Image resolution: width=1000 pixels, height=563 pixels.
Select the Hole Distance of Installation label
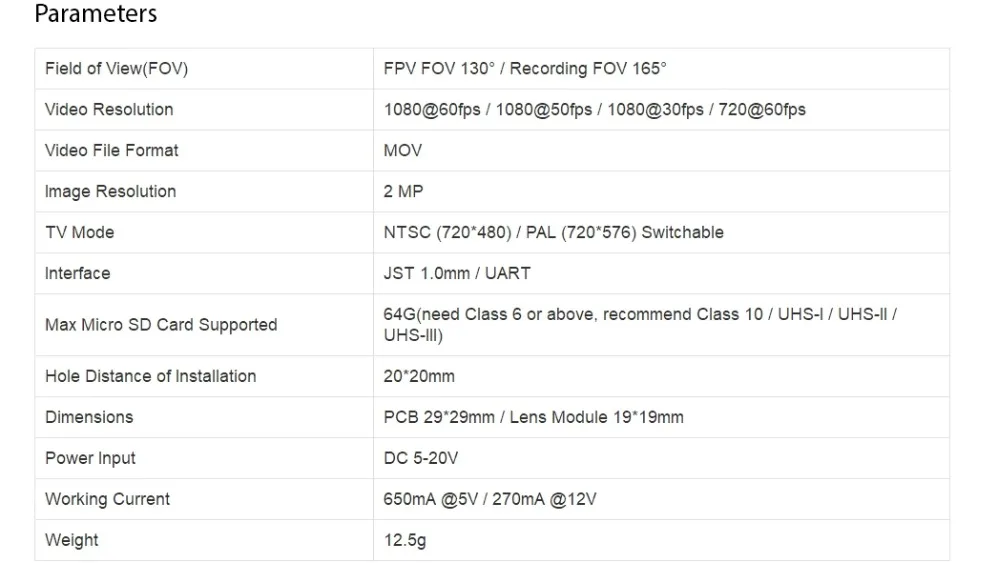tap(151, 376)
